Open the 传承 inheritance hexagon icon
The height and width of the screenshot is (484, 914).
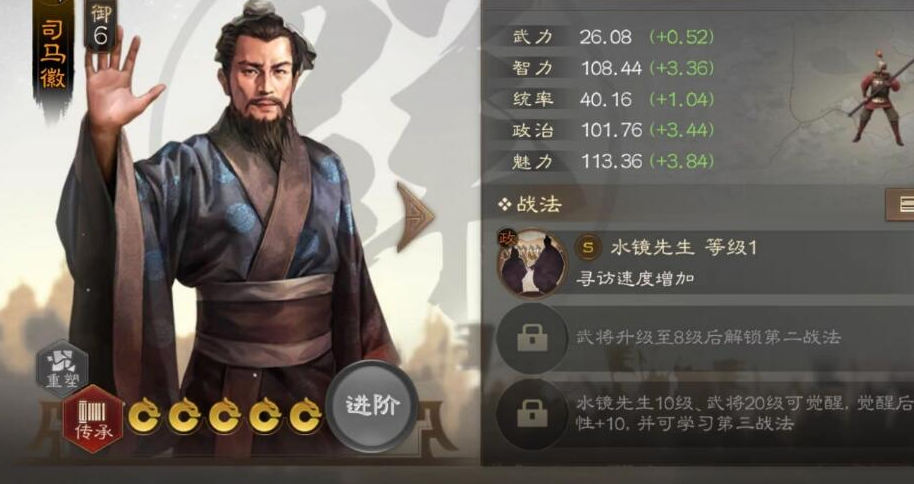point(93,418)
